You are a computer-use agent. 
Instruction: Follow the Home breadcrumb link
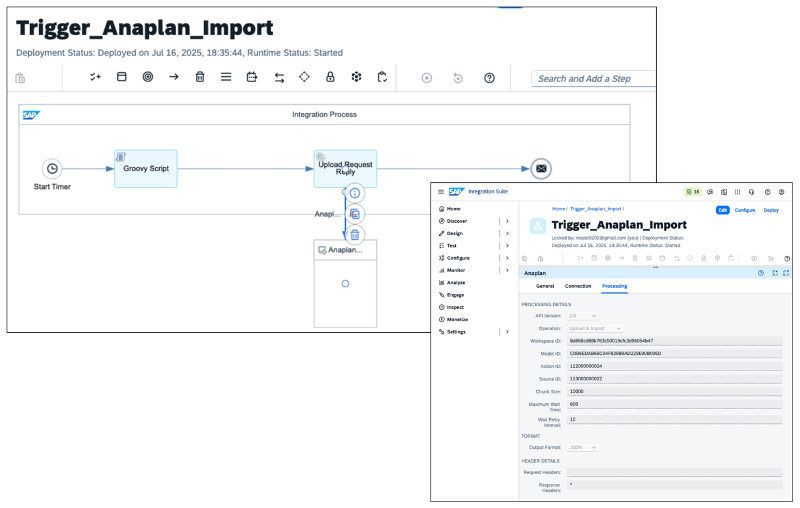[558, 209]
